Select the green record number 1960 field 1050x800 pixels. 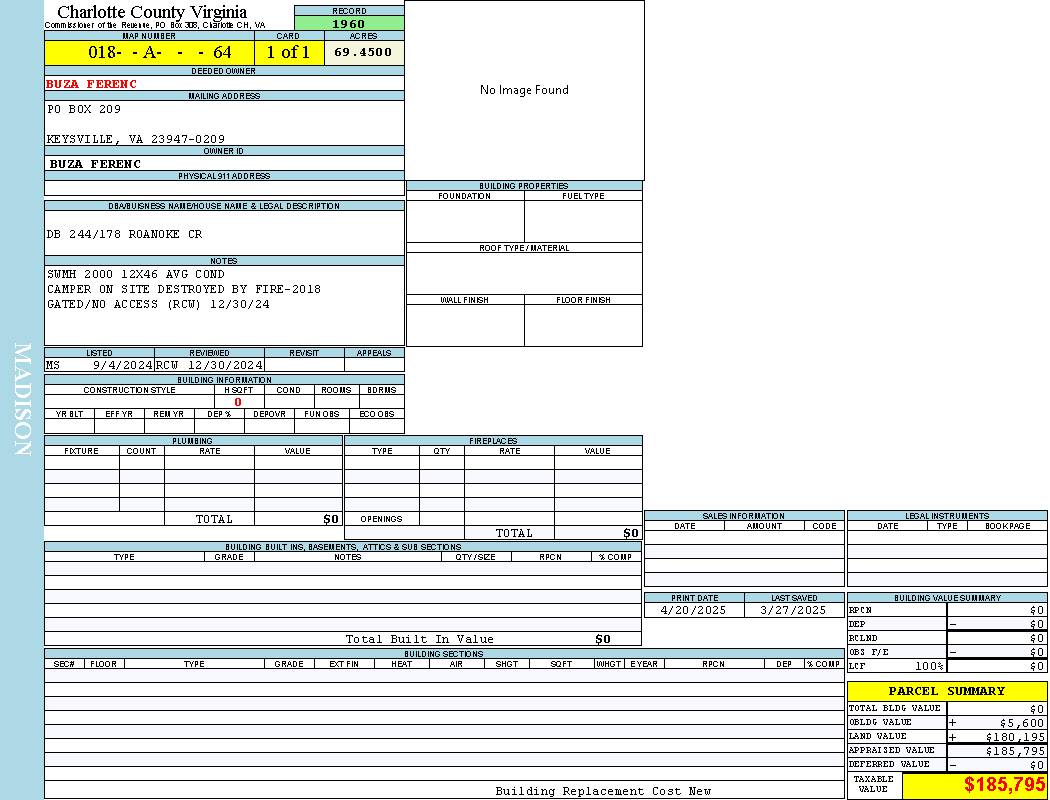349,24
